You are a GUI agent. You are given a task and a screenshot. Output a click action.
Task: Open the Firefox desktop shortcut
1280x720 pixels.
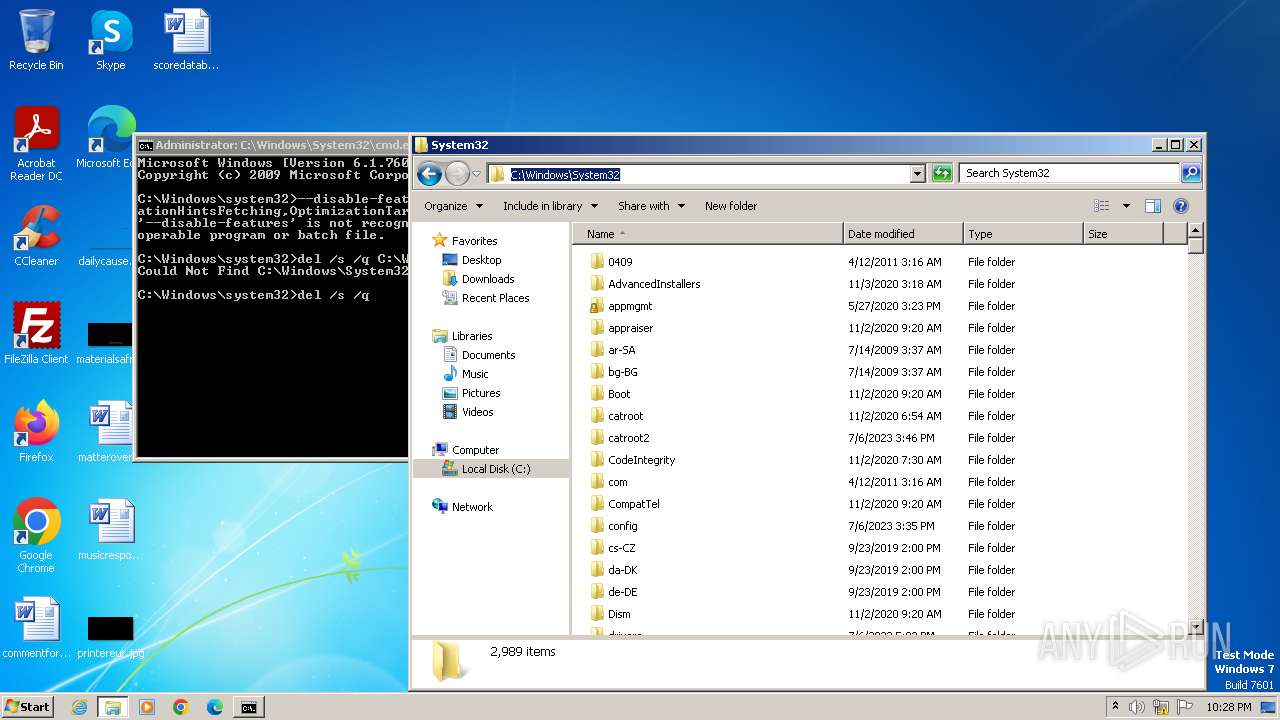36,432
